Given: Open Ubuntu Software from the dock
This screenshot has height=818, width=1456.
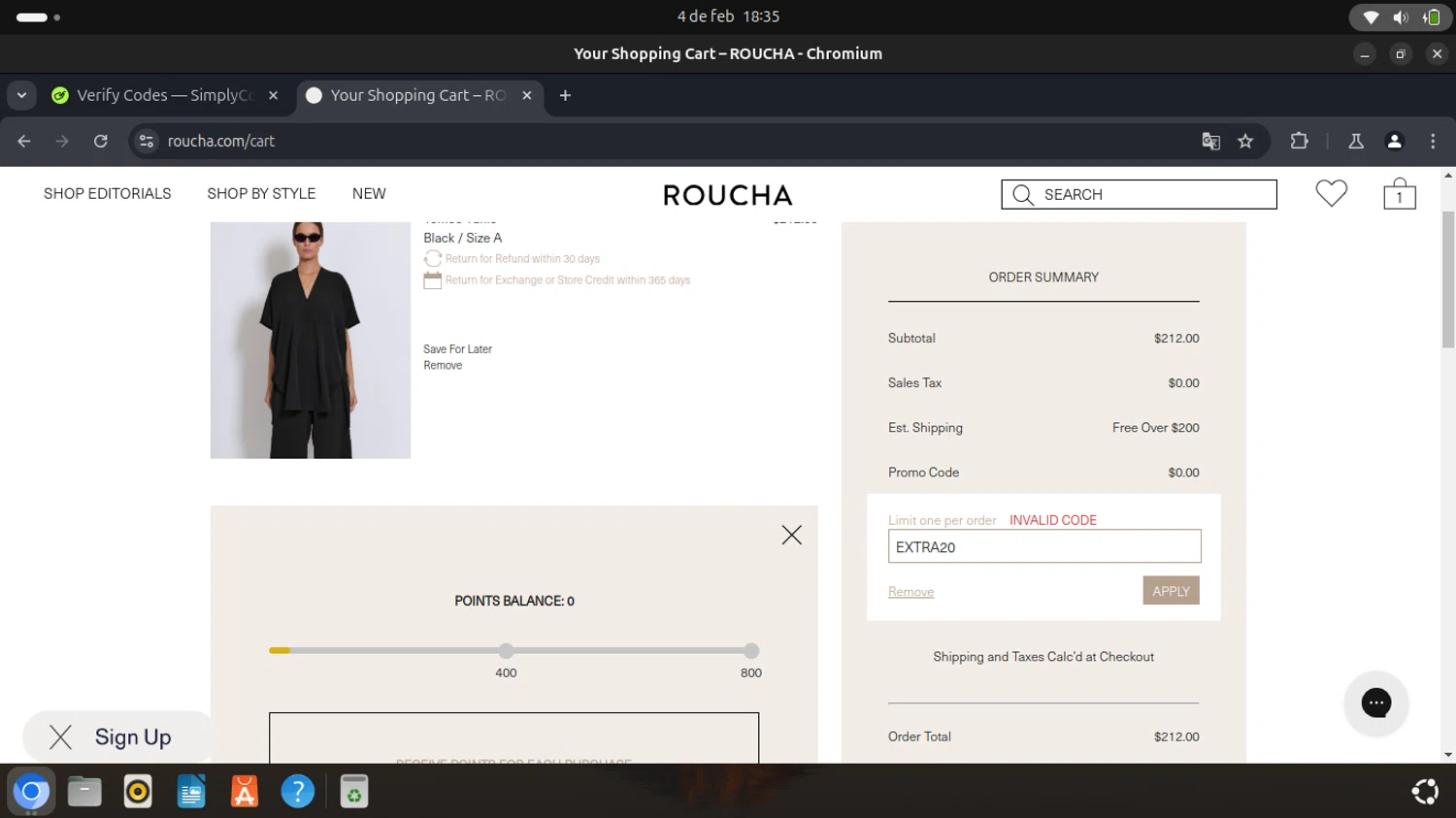Looking at the screenshot, I should click(245, 792).
